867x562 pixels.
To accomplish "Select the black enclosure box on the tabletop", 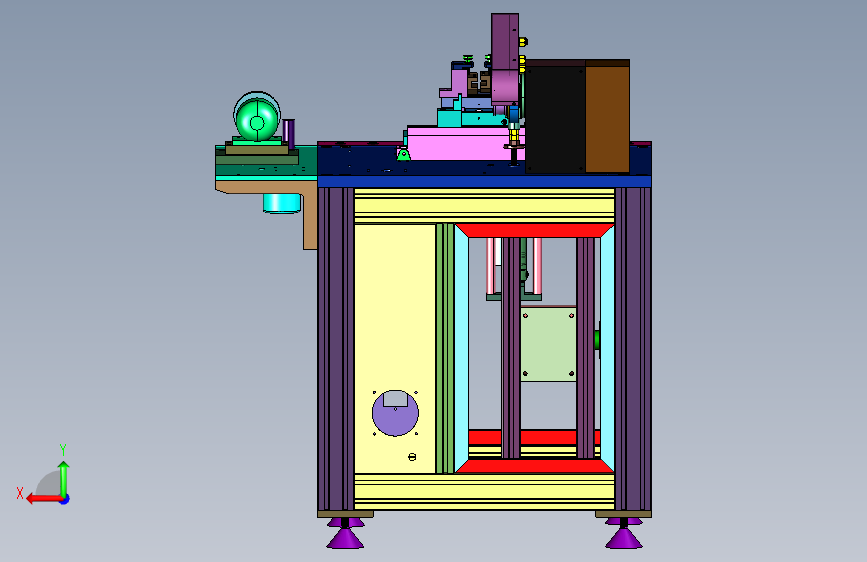I will tap(555, 116).
